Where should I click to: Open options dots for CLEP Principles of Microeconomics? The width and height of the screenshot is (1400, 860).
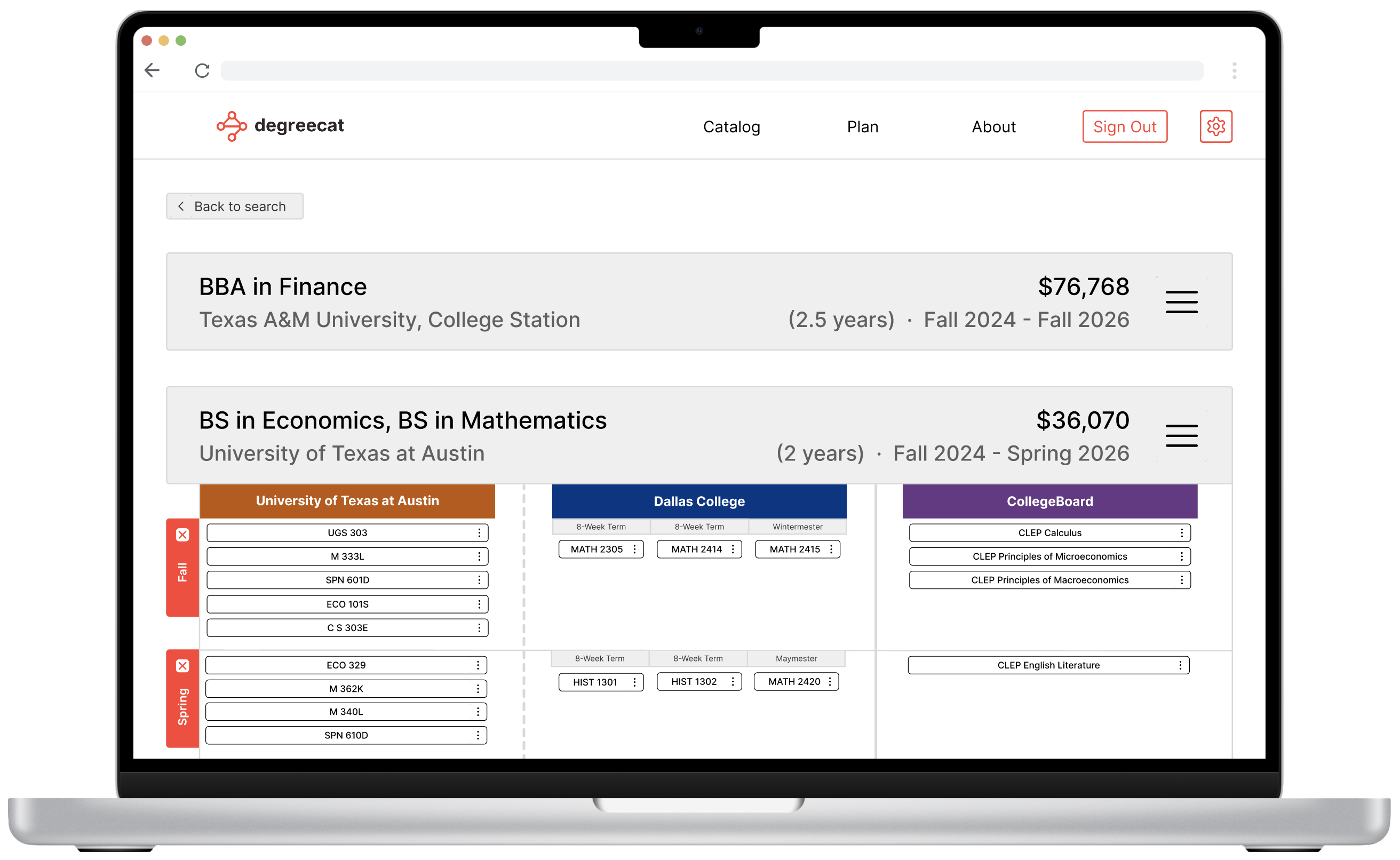(1182, 556)
